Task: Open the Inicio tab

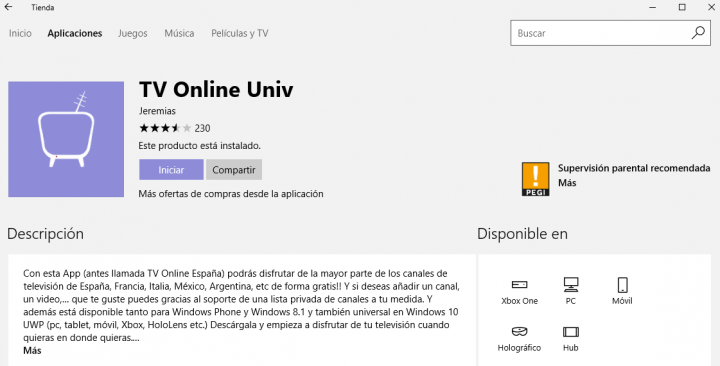Action: coord(20,33)
